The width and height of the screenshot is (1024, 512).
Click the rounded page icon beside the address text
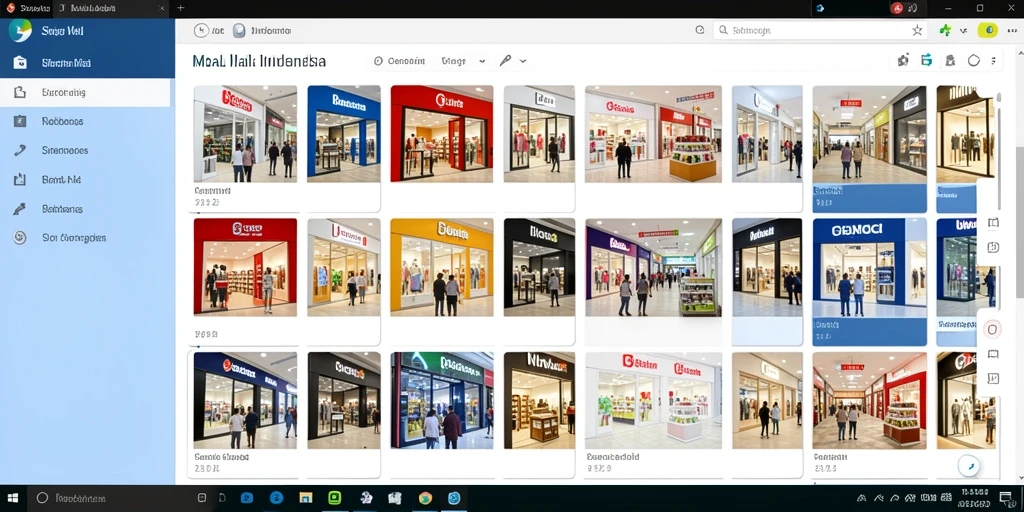pyautogui.click(x=239, y=30)
